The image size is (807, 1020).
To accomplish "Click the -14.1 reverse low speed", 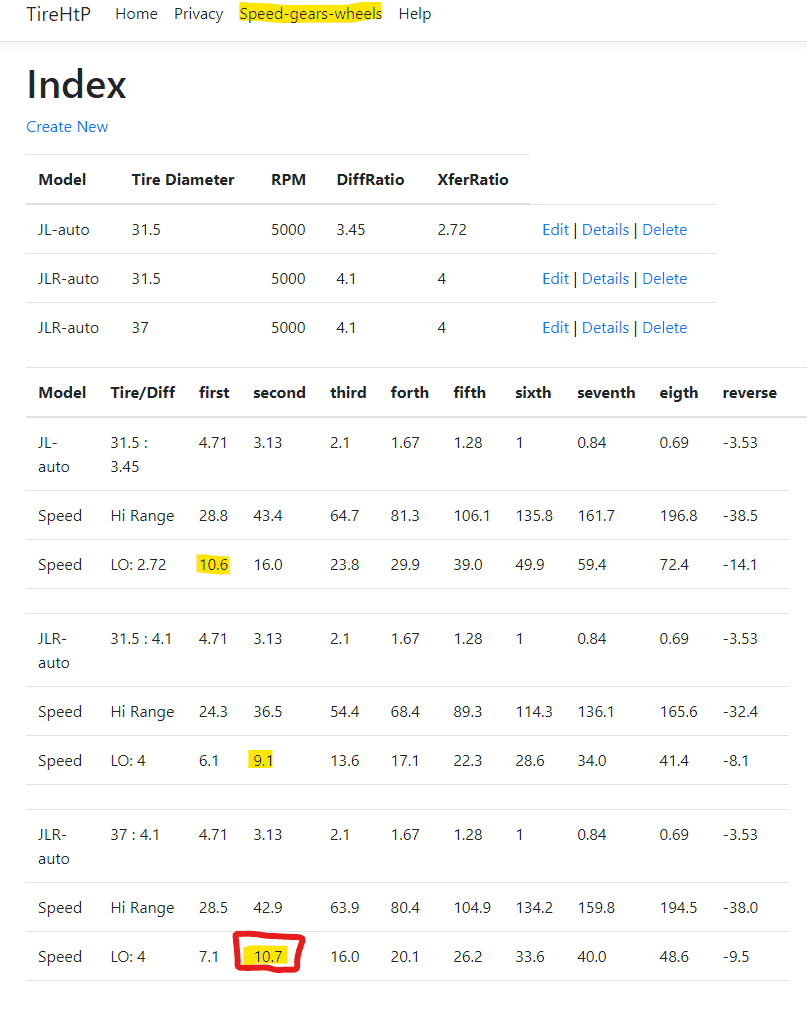I will tap(740, 565).
